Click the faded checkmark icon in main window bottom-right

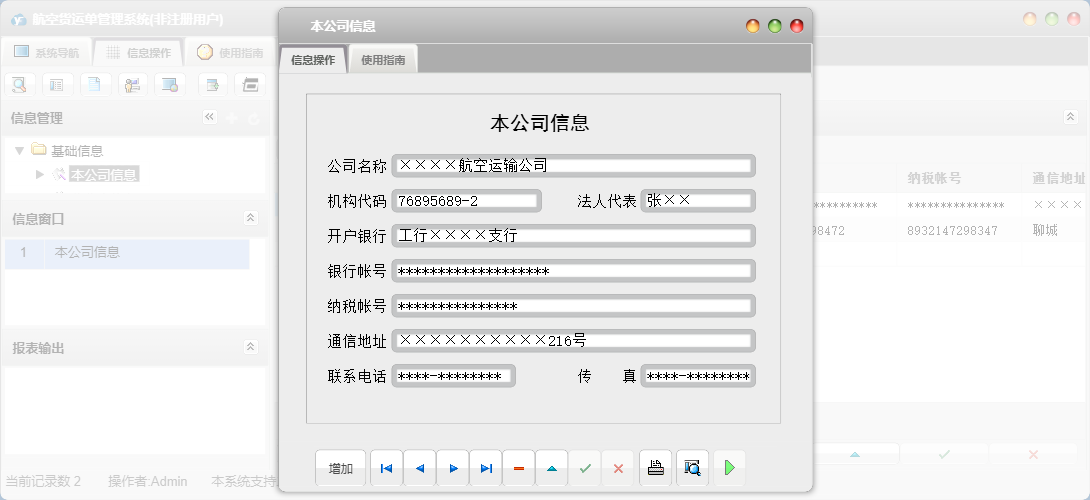944,454
